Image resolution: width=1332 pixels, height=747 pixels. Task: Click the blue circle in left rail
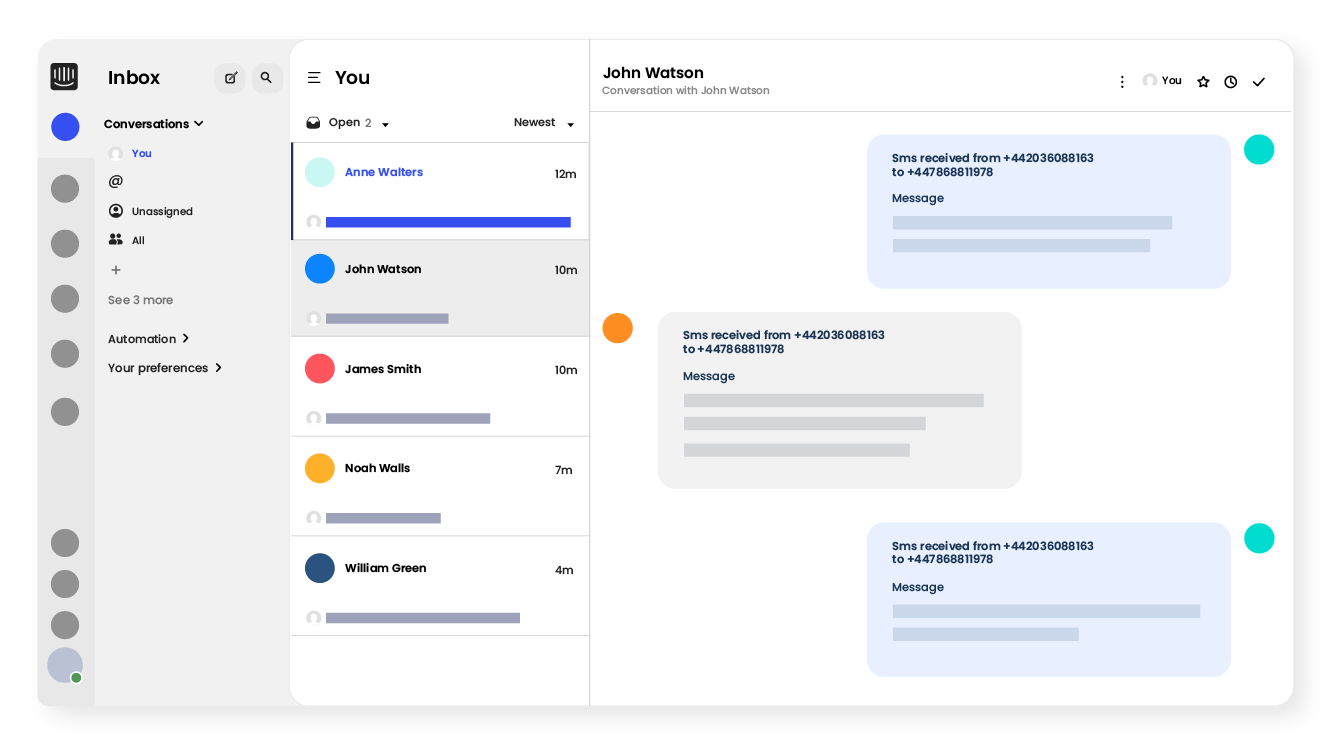pyautogui.click(x=65, y=127)
